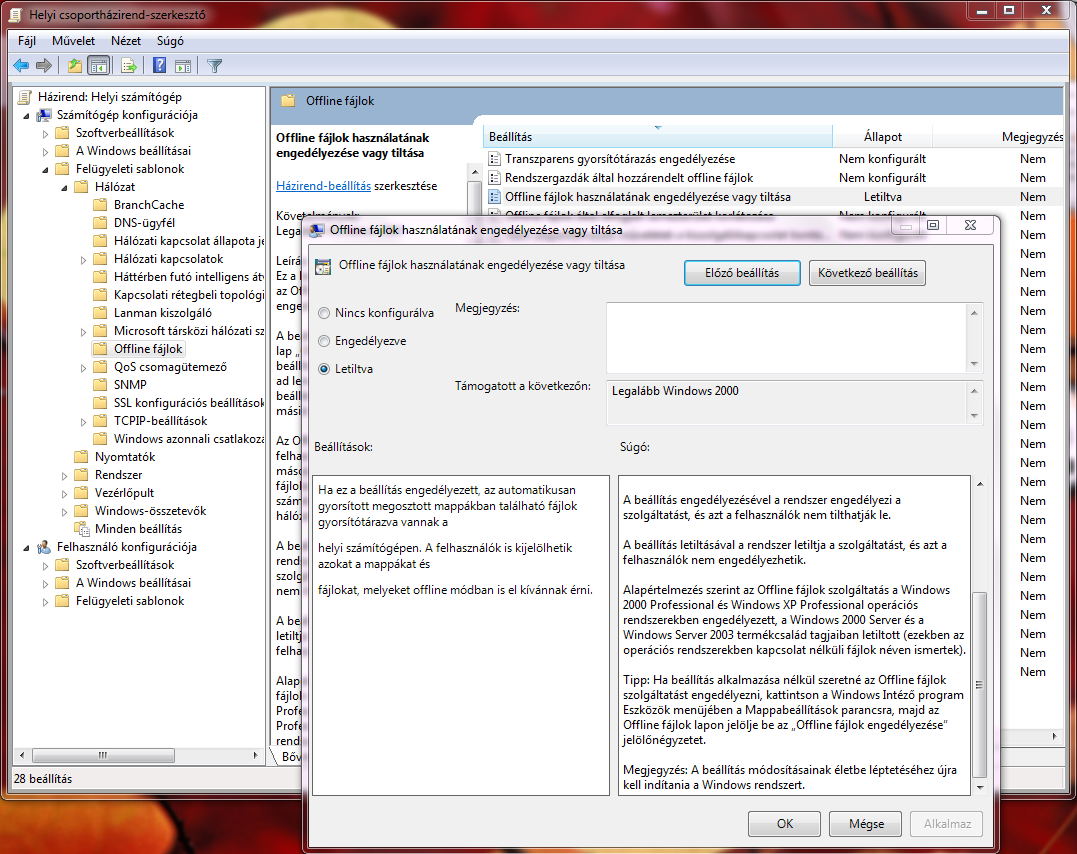The height and width of the screenshot is (854, 1077).
Task: Click the Filter funnel toolbar icon
Action: click(x=214, y=66)
